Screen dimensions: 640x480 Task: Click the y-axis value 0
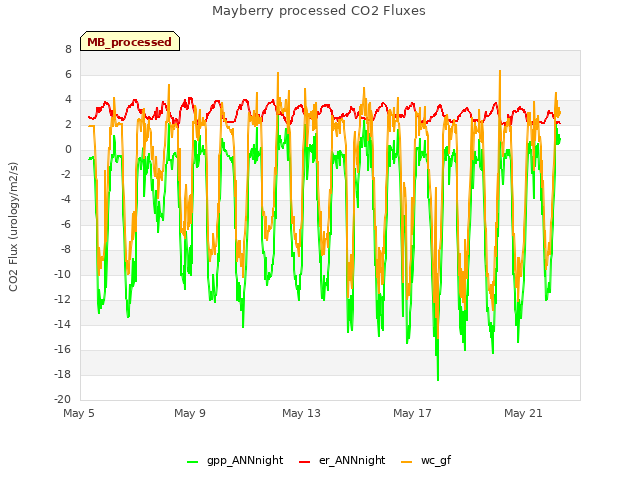pyautogui.click(x=68, y=150)
